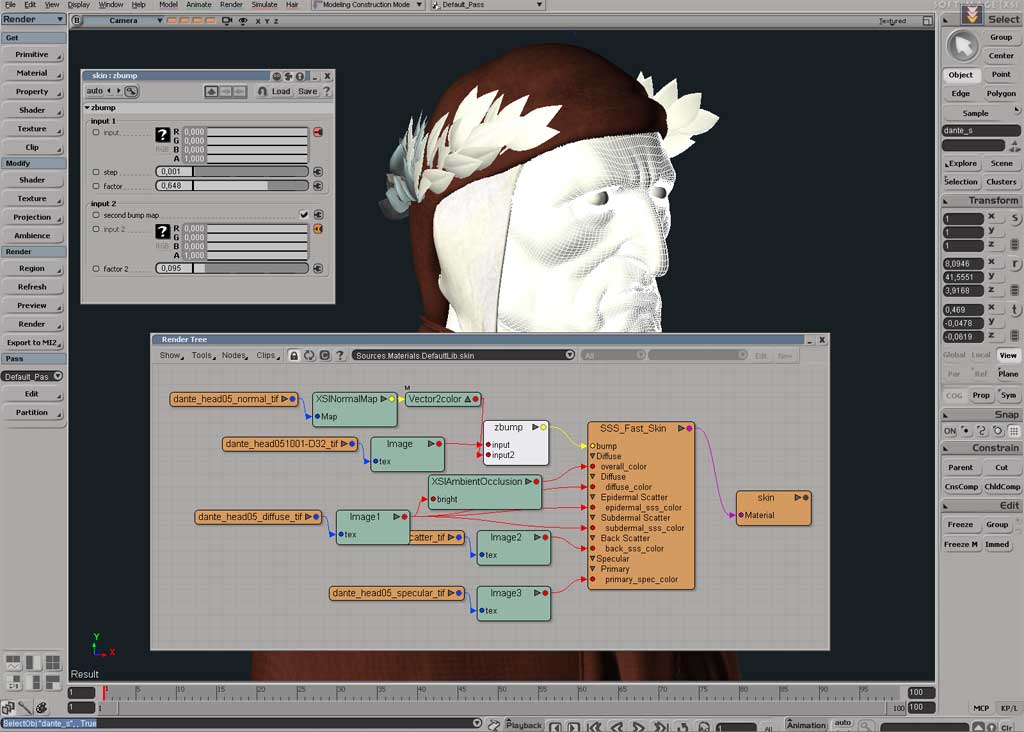
Task: Open the Sources.Materials.DefaultLib.skin dropdown
Action: click(569, 355)
